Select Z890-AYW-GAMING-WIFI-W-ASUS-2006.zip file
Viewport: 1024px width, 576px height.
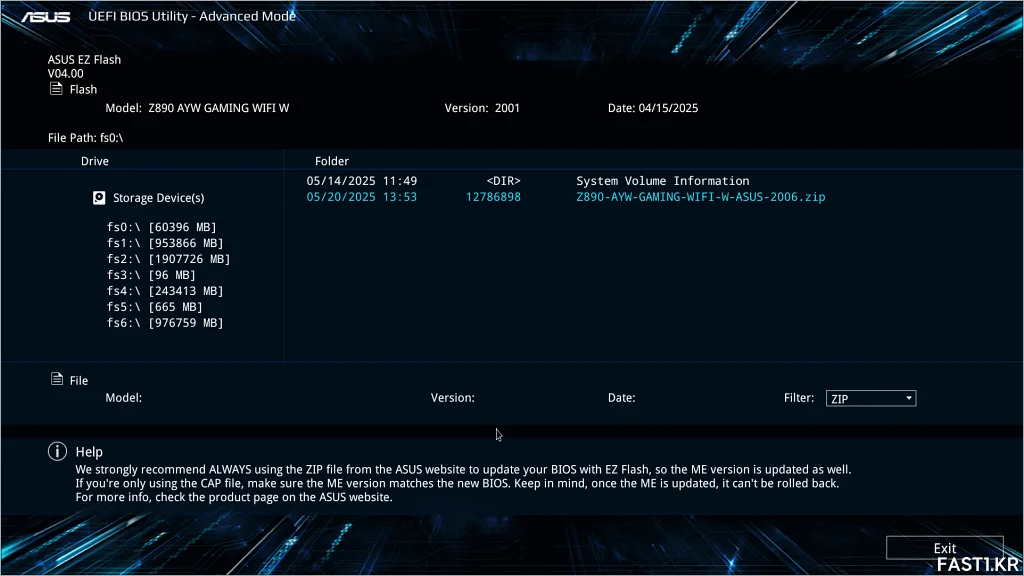[x=701, y=197]
